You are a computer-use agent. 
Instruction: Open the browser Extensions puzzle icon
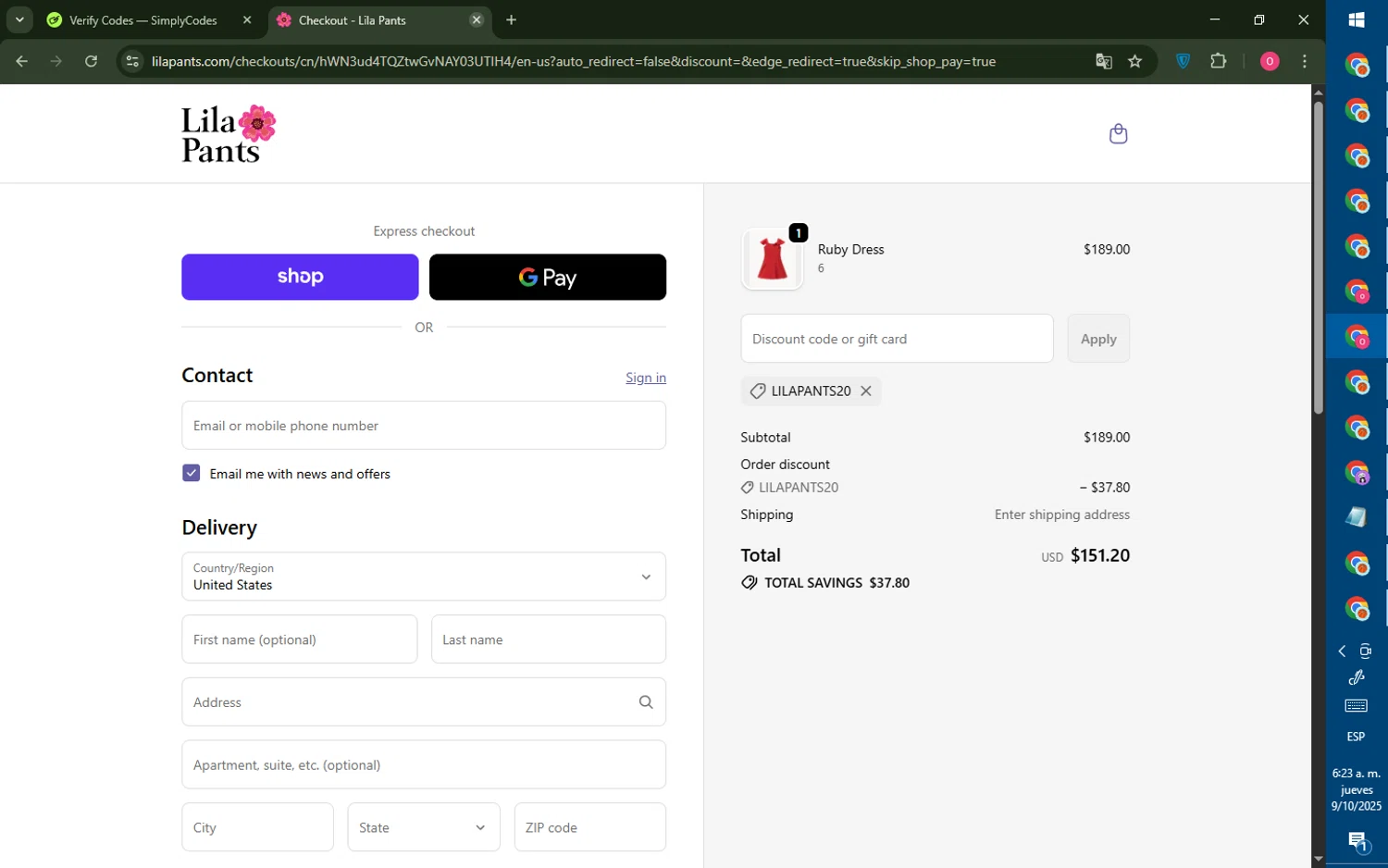point(1218,61)
